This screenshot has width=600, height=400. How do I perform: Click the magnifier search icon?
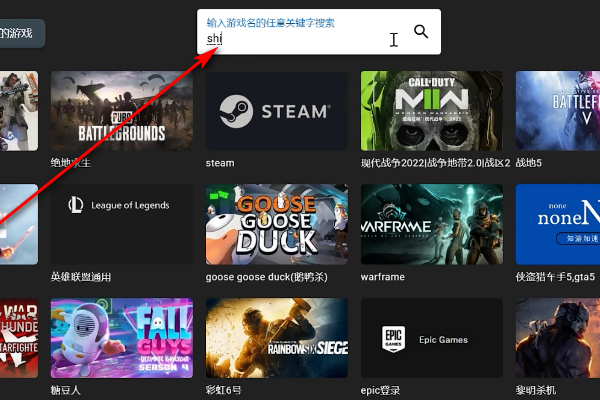coord(421,31)
